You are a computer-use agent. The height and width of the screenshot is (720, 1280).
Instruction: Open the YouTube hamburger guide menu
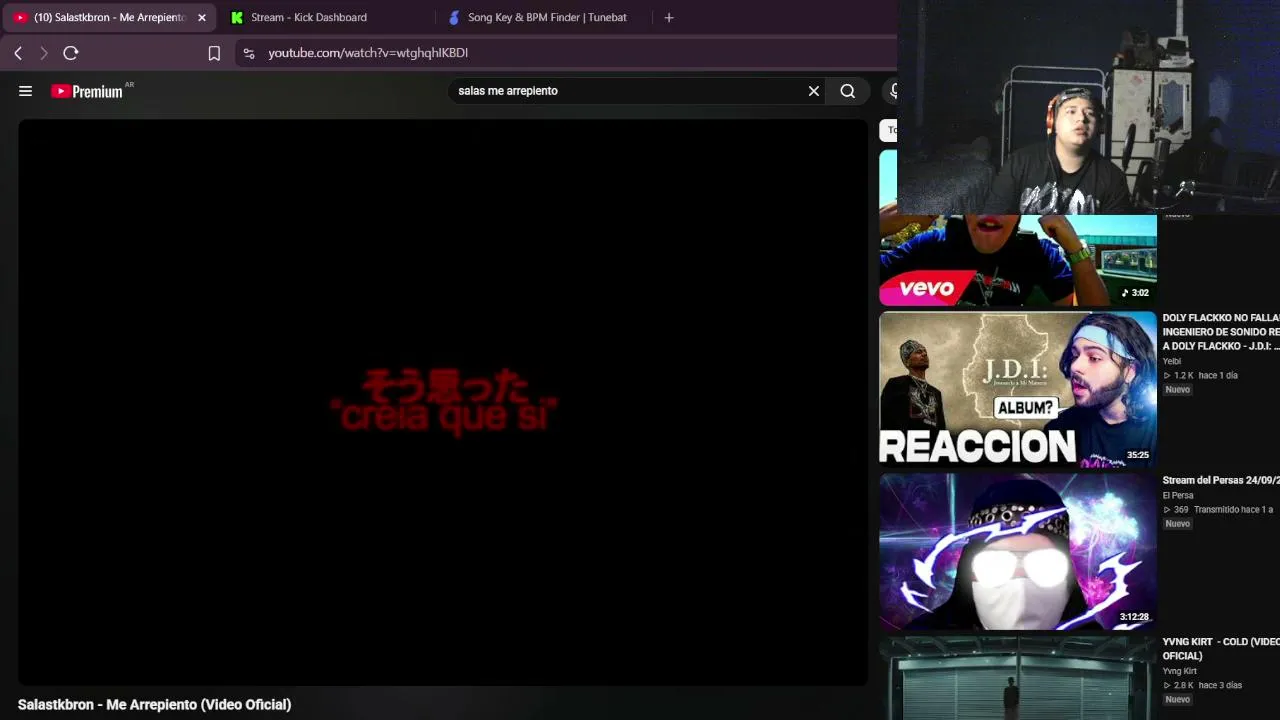(x=26, y=91)
